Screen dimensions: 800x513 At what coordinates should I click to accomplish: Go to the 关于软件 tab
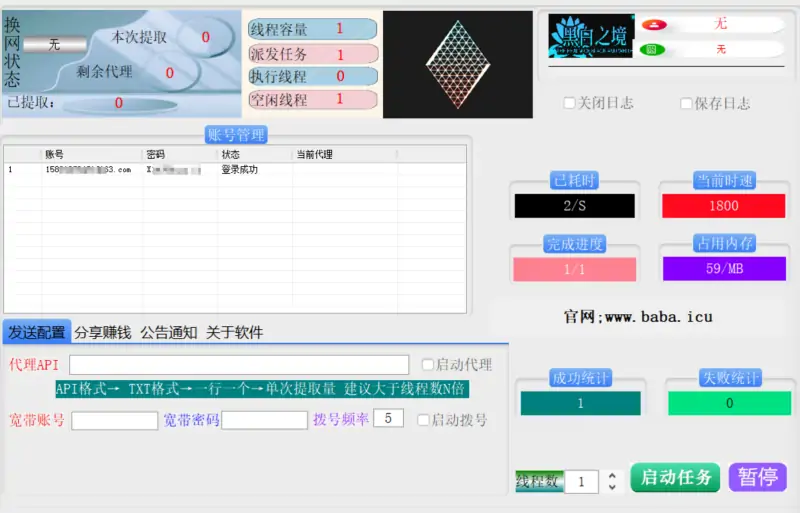(x=234, y=333)
